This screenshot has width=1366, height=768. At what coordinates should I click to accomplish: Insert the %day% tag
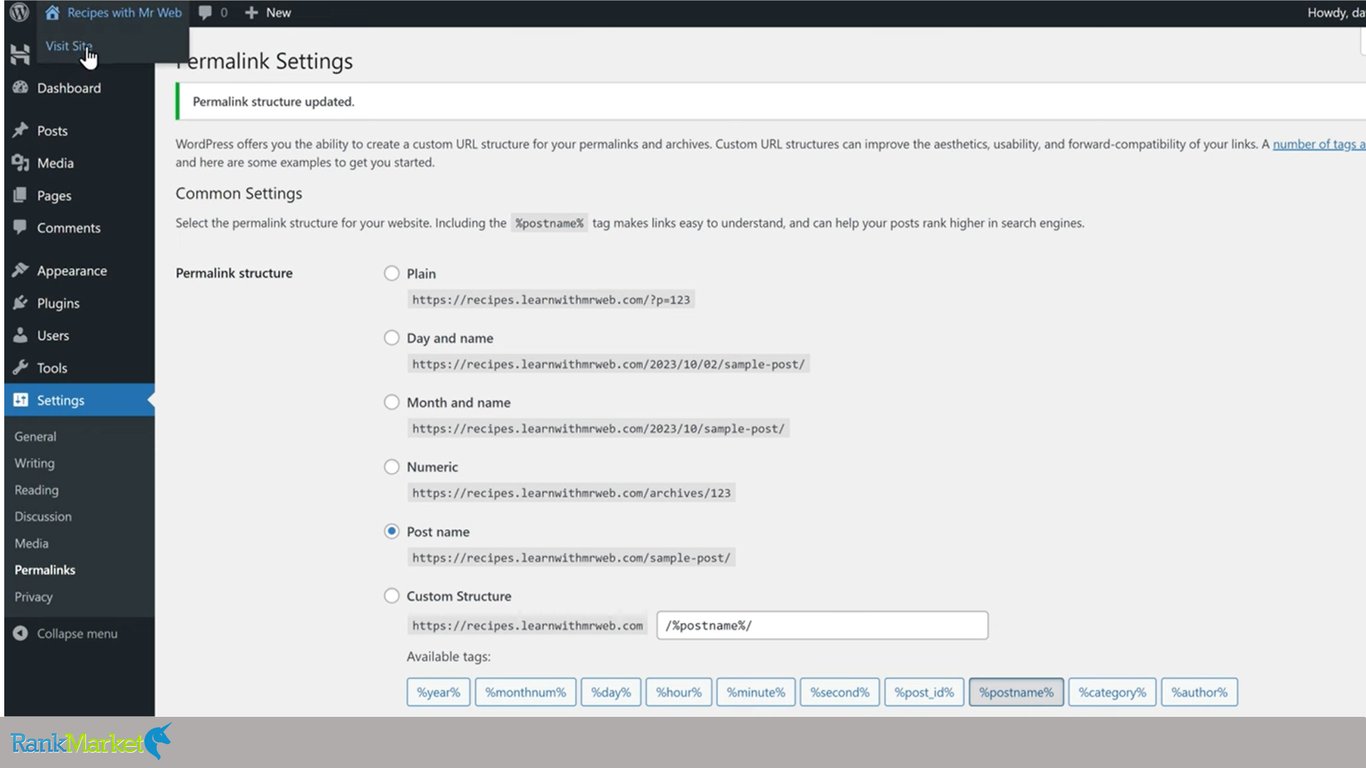click(611, 692)
